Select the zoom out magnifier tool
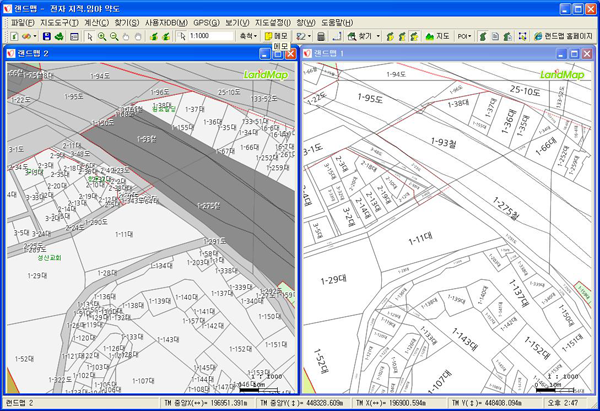 [x=114, y=36]
